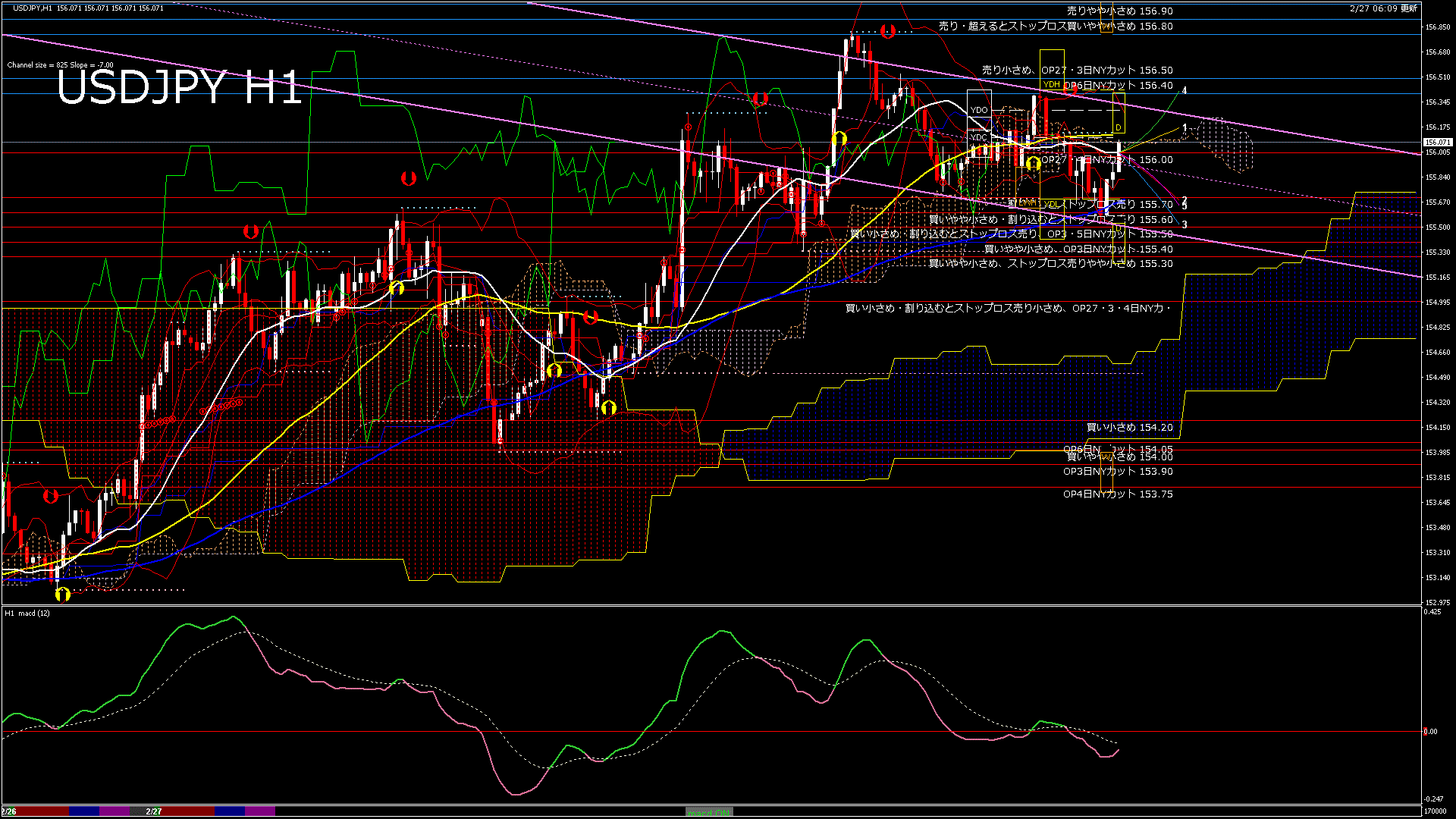
Task: Click the red down arrow above the 156.85 high
Action: point(887,30)
